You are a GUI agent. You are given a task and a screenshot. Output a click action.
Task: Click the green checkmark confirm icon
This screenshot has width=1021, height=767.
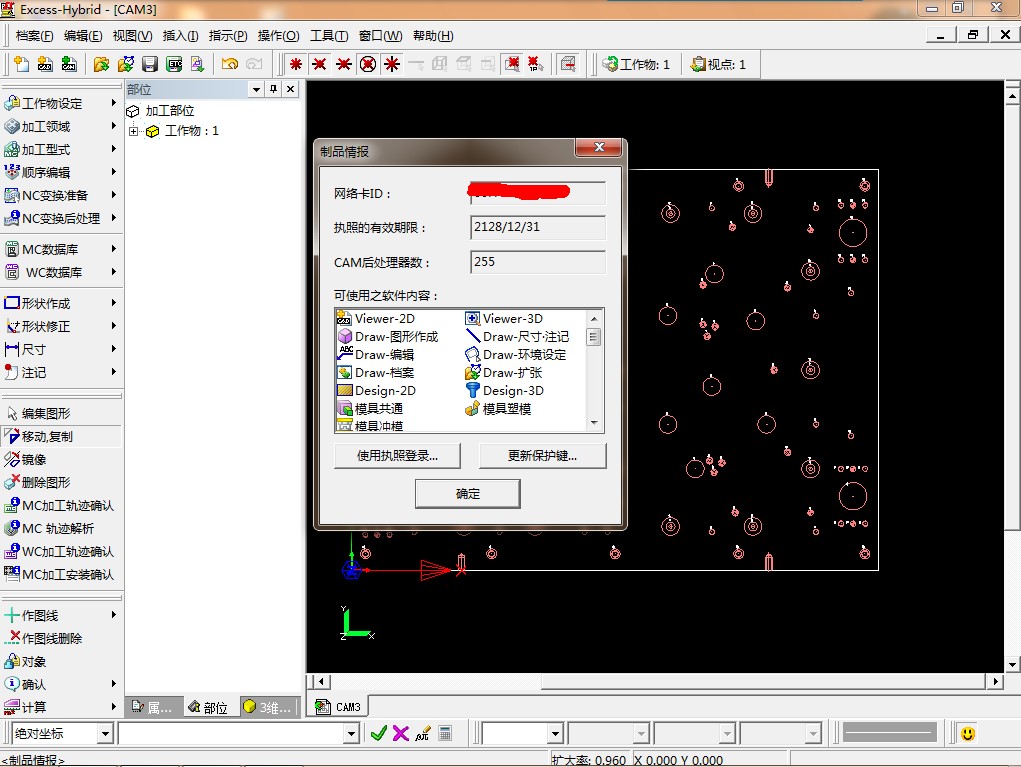tap(378, 734)
